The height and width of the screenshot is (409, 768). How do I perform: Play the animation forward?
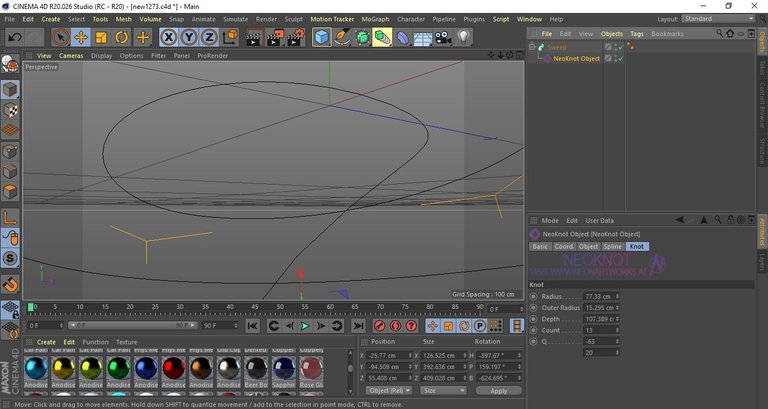click(305, 326)
